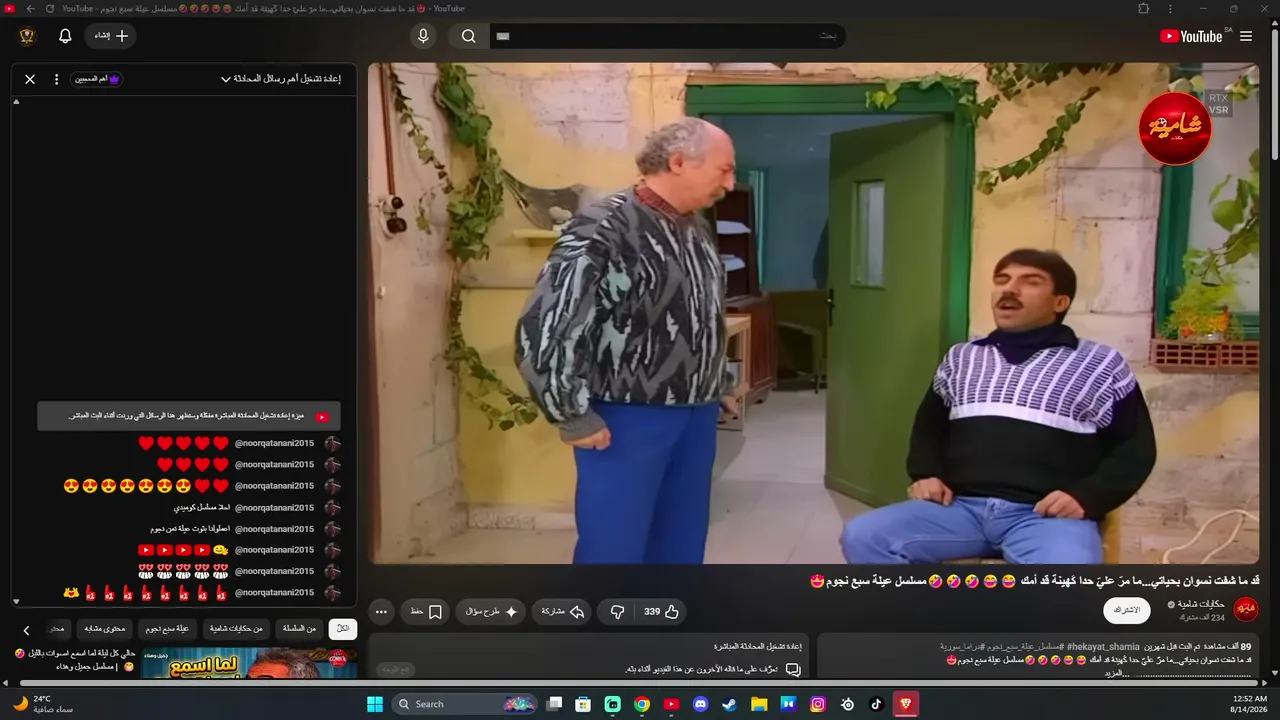Select the محتوى مشابه filter chip
Screen dimensions: 1280x720
pyautogui.click(x=105, y=629)
